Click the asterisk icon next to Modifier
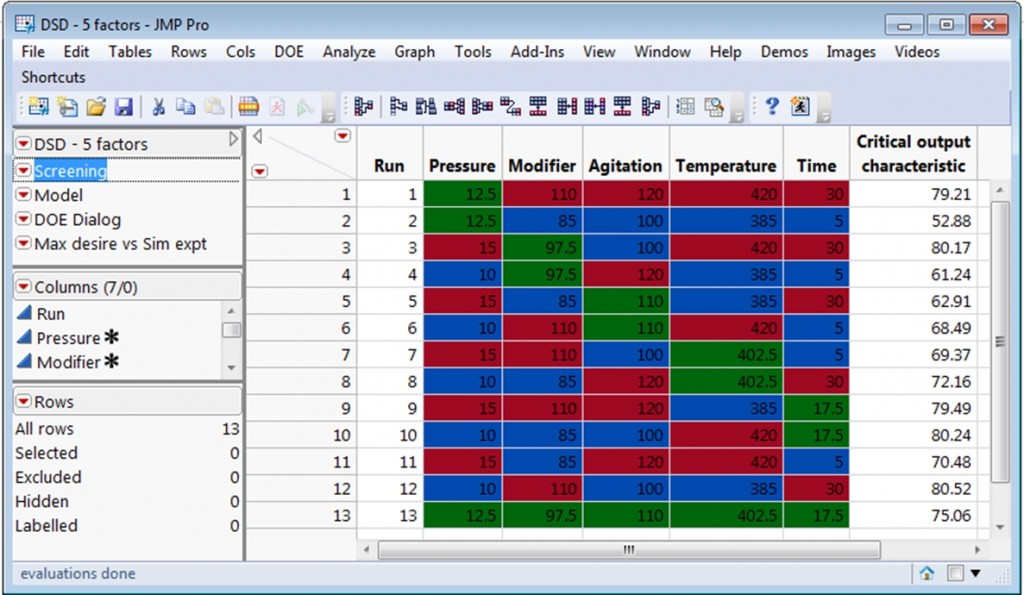Screen dimensions: 1024x595 [x=112, y=361]
